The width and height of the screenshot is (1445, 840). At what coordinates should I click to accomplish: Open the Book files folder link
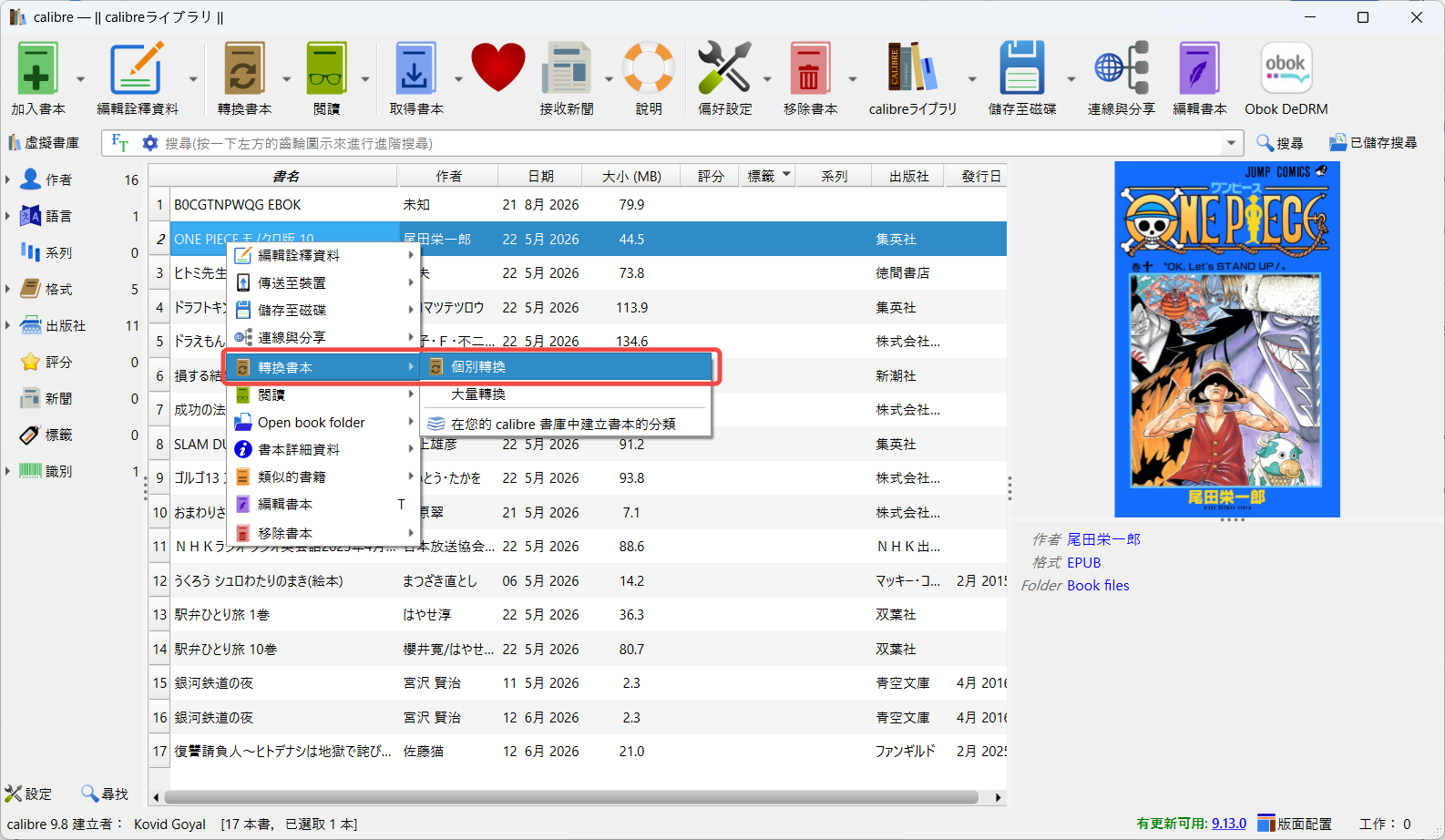point(1098,586)
